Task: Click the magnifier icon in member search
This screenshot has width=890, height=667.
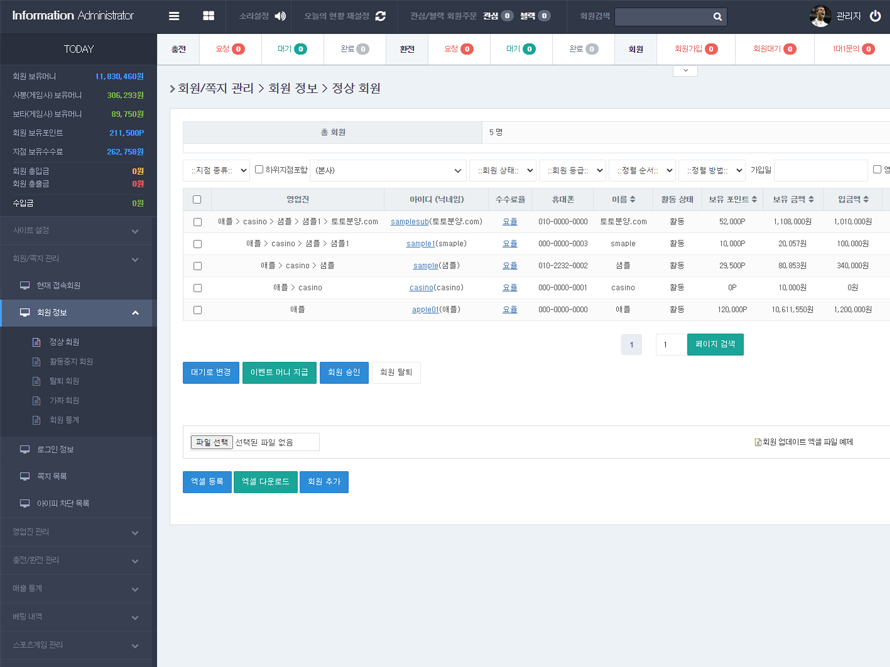Action: coord(717,16)
